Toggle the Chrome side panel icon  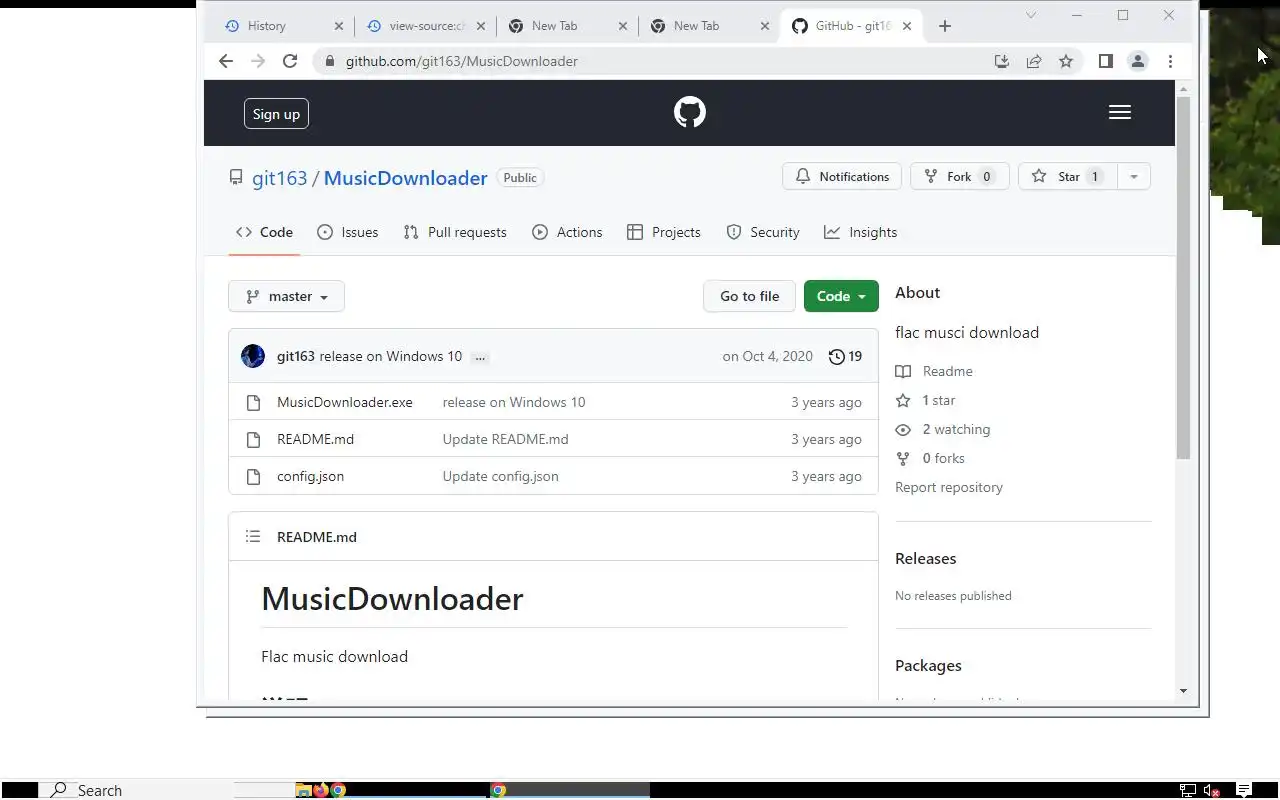tap(1105, 61)
